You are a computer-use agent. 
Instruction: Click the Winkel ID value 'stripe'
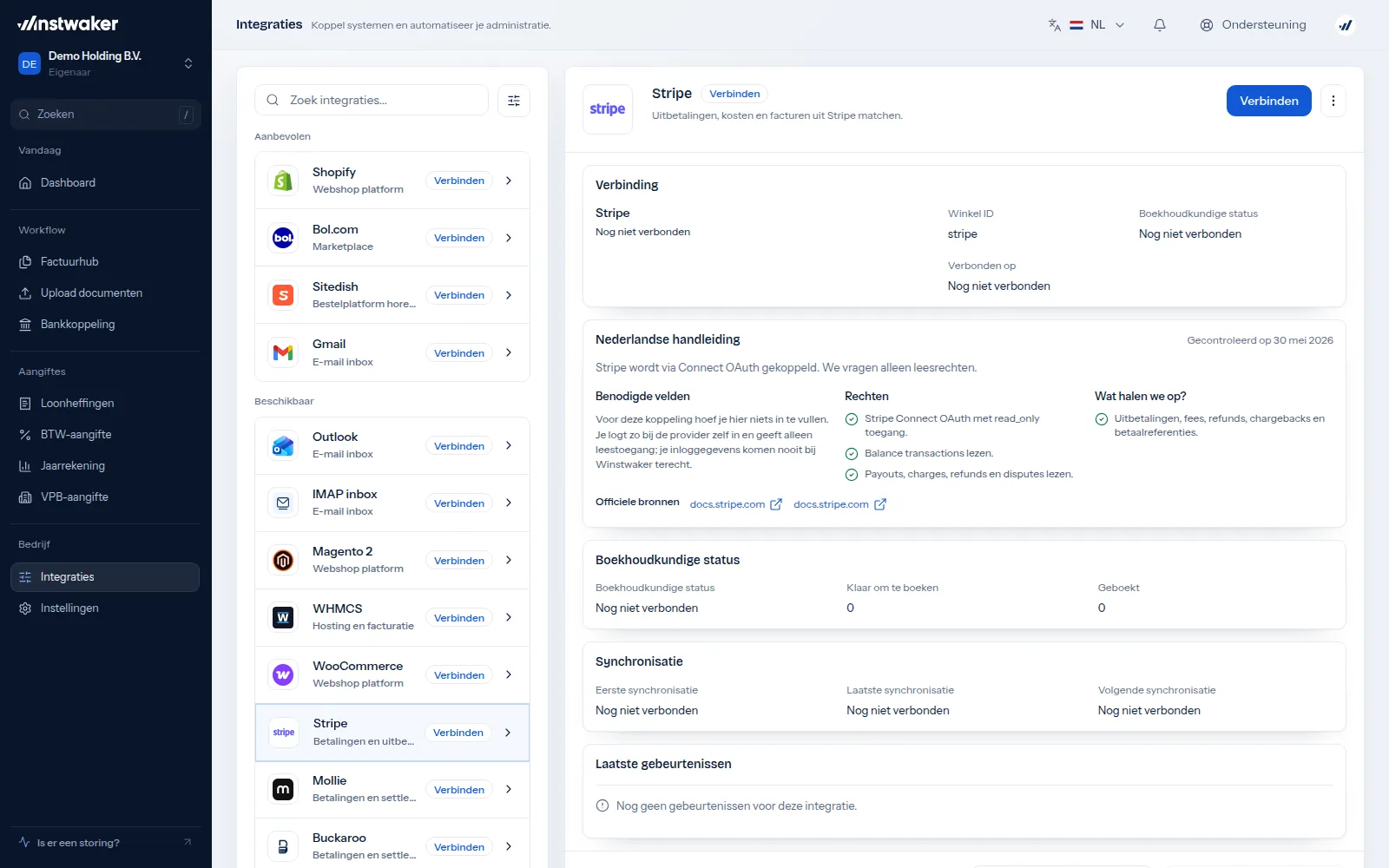tap(963, 234)
